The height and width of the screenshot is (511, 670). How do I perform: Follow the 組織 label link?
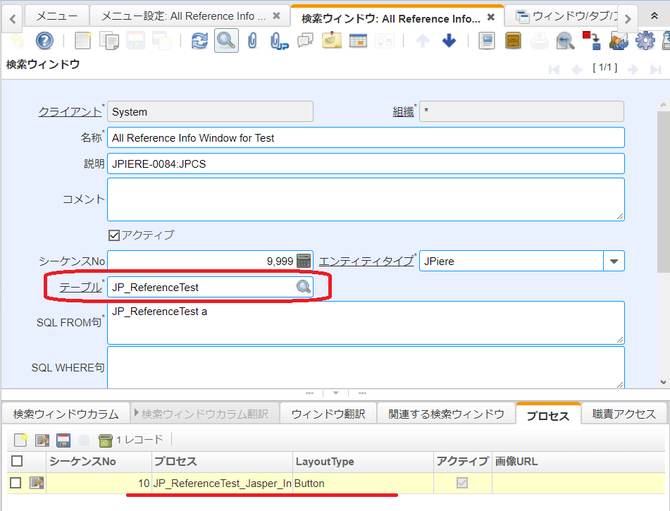click(403, 112)
